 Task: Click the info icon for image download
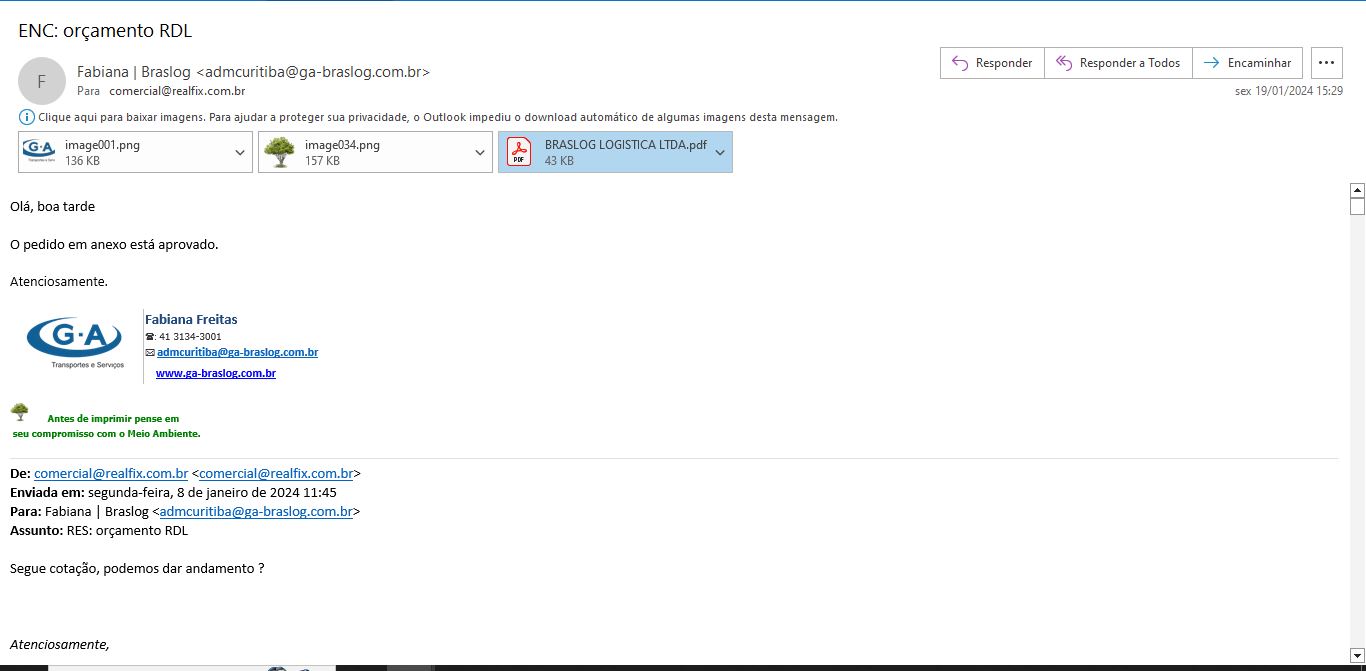pyautogui.click(x=27, y=117)
